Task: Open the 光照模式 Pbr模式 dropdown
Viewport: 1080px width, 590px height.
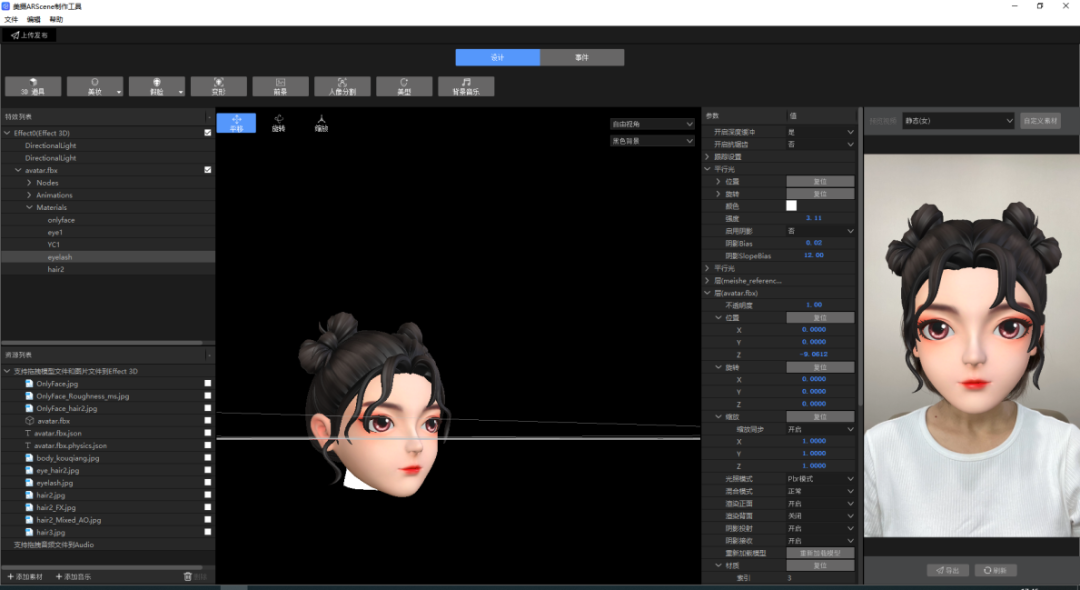Action: 820,478
